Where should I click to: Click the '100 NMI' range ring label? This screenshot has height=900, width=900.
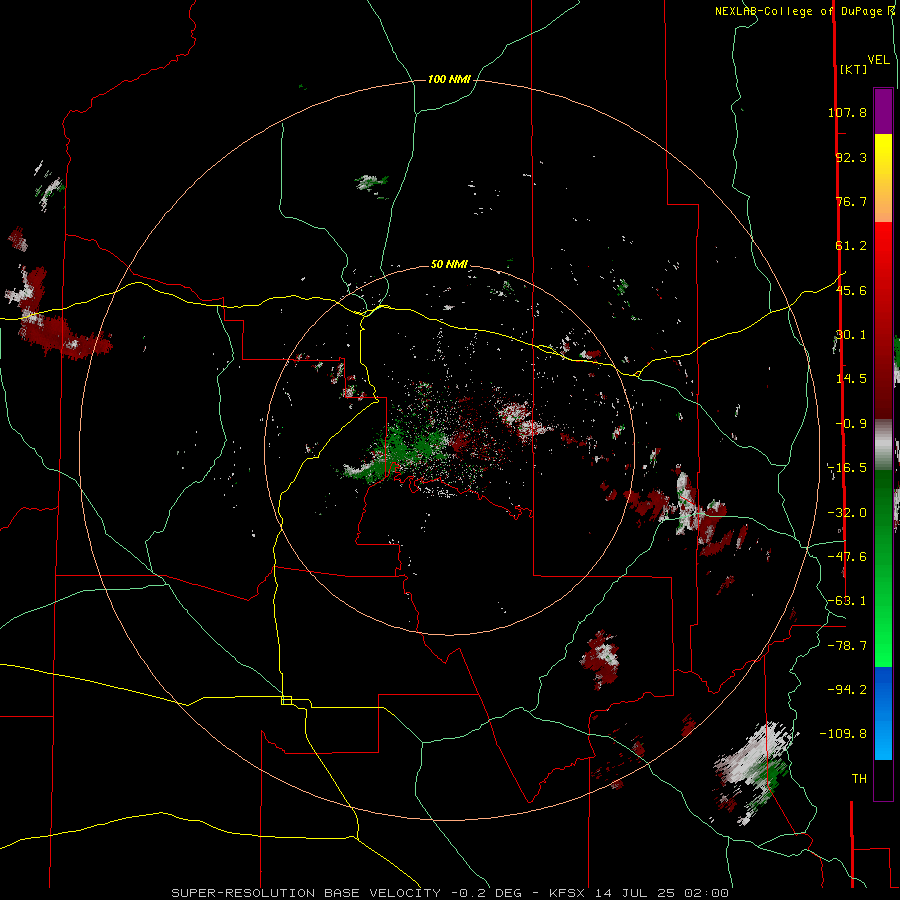(449, 79)
